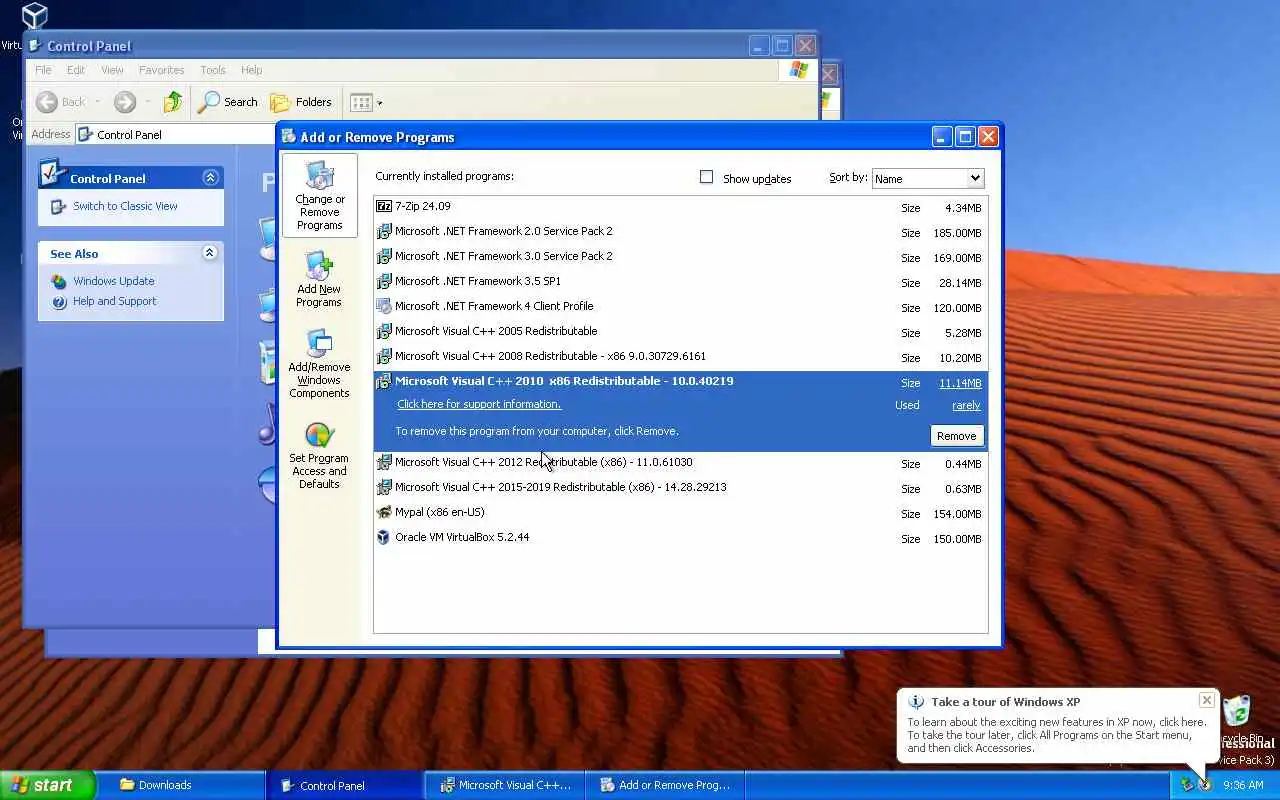Click the 7-Zip 24.09 program icon

[384, 206]
